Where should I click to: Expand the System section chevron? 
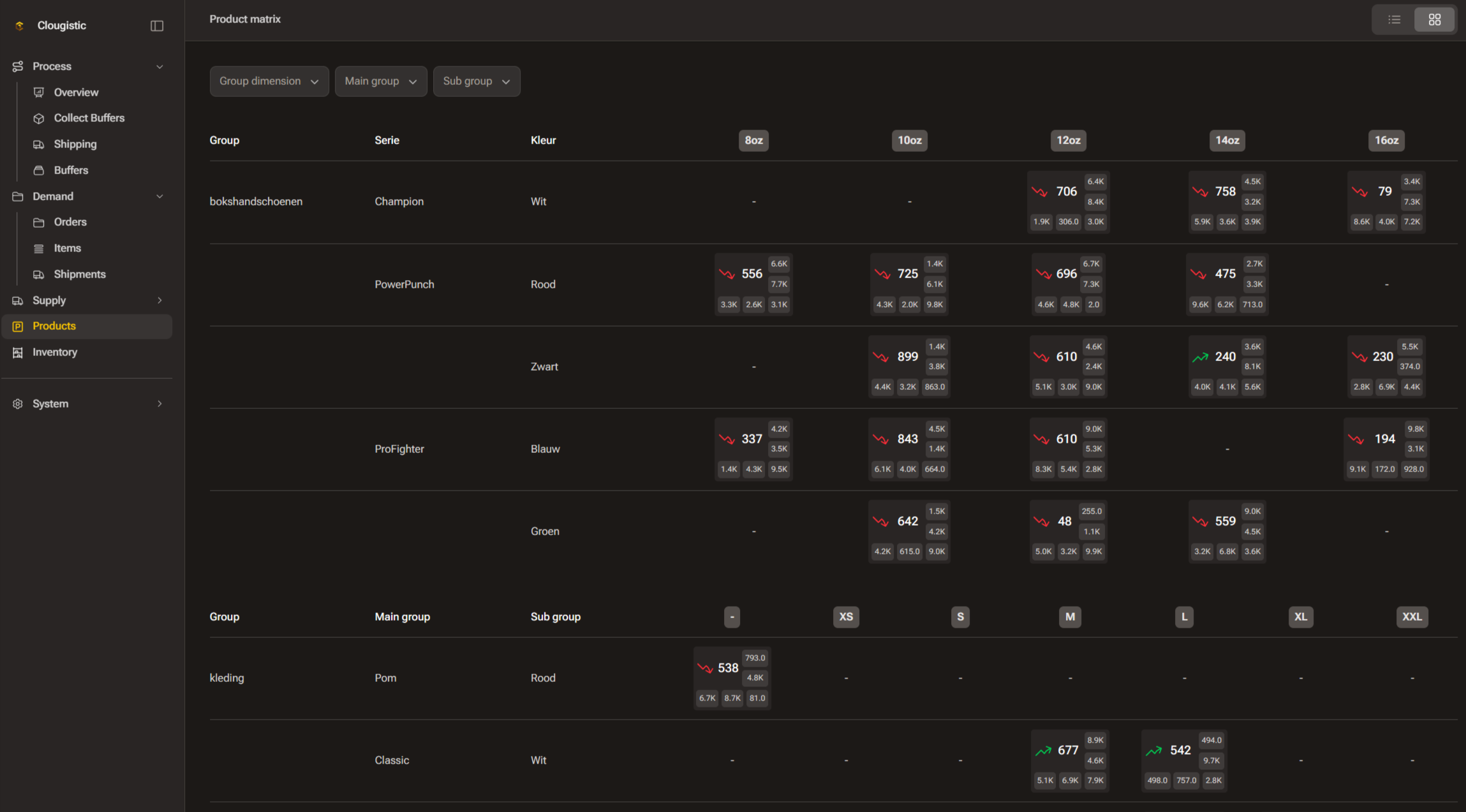click(x=159, y=404)
